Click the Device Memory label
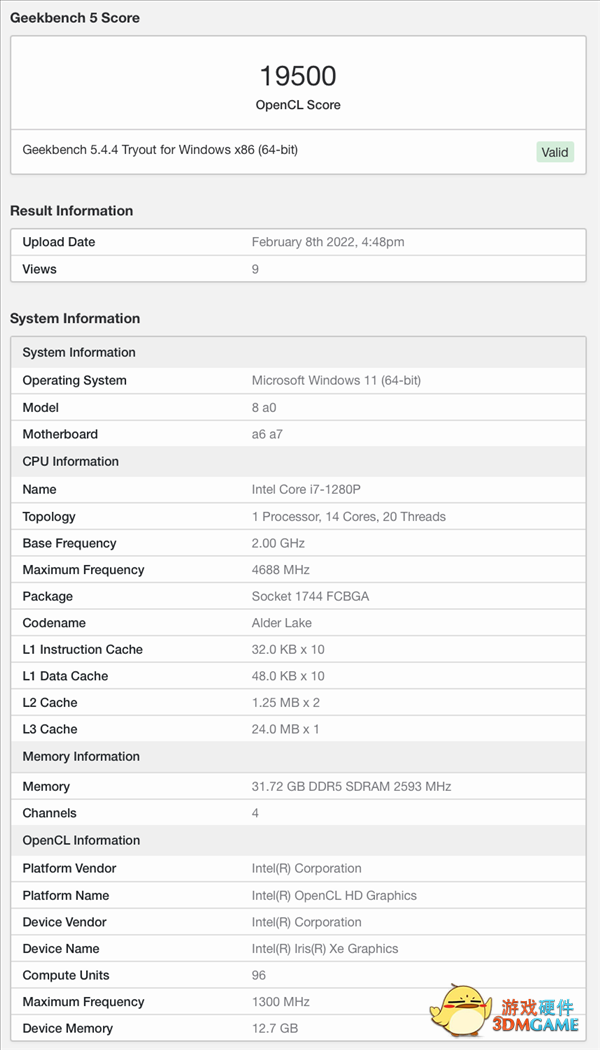Image resolution: width=600 pixels, height=1050 pixels. [x=68, y=1029]
